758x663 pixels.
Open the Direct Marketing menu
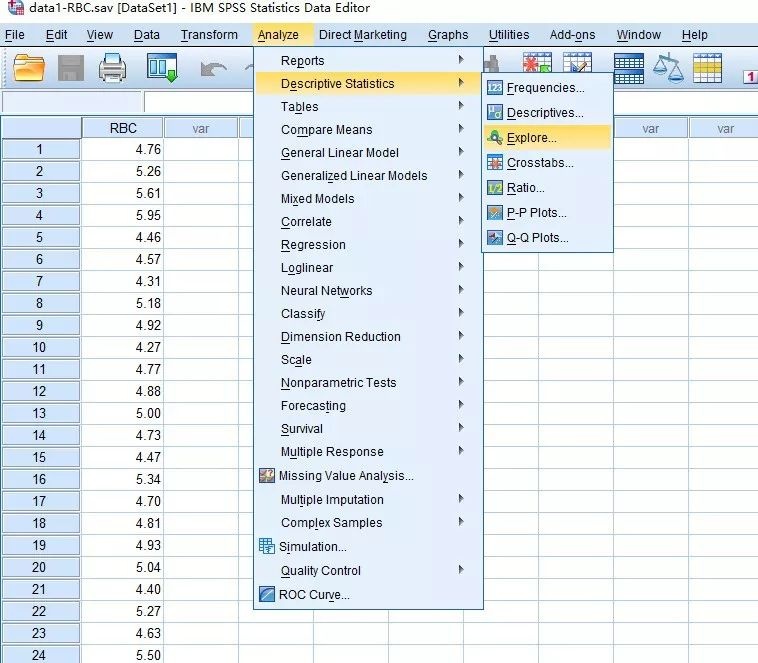tap(363, 35)
